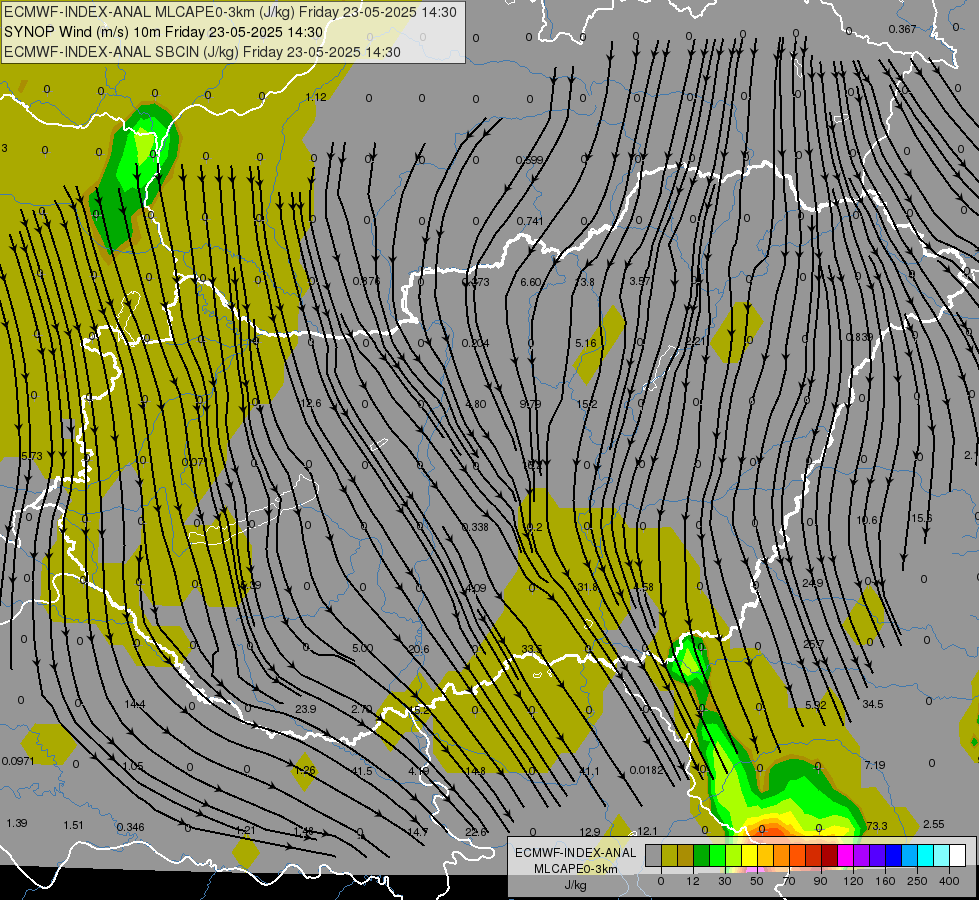Click the 30 tick label on the scale

[724, 881]
